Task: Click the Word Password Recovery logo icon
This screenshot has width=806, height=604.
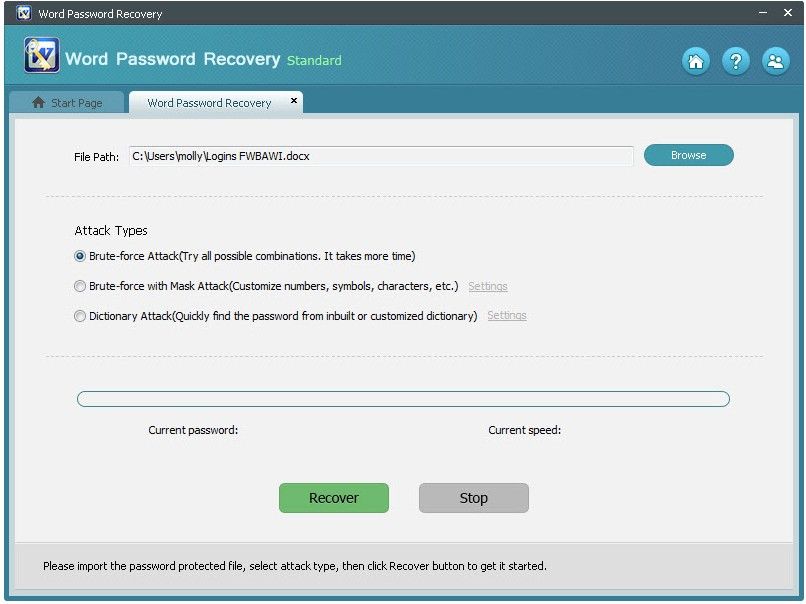Action: [x=42, y=55]
